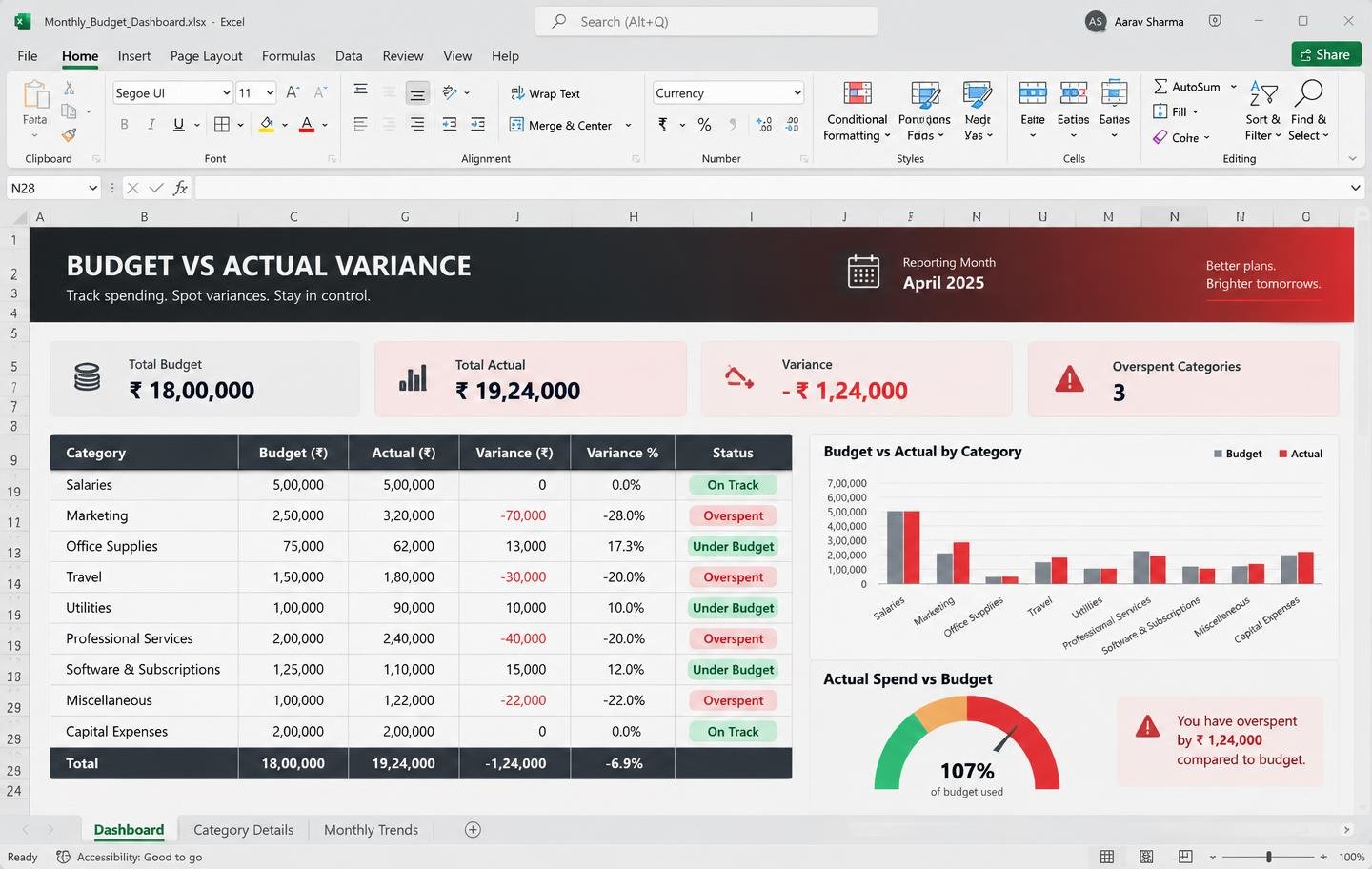
Task: Click the Percent Style icon
Action: pos(704,124)
